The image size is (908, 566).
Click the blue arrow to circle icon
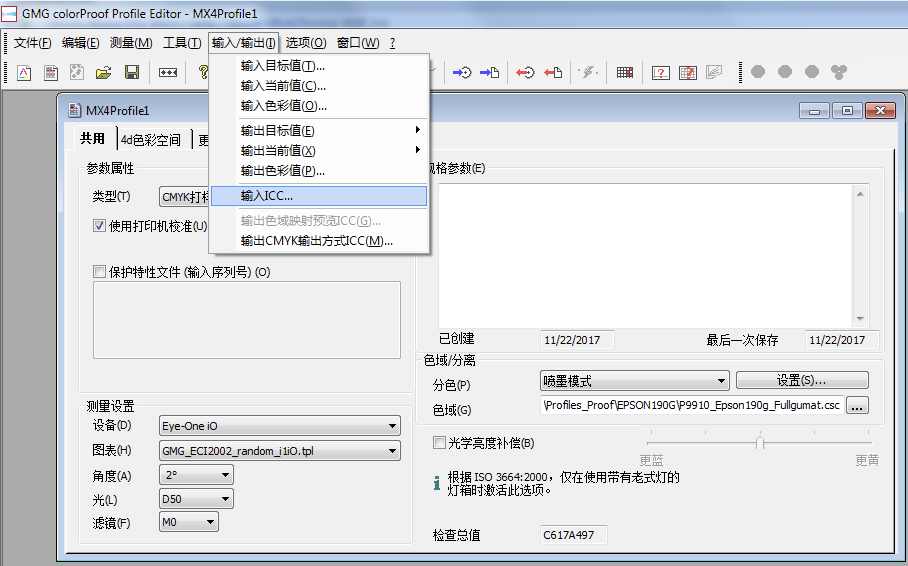pyautogui.click(x=462, y=72)
